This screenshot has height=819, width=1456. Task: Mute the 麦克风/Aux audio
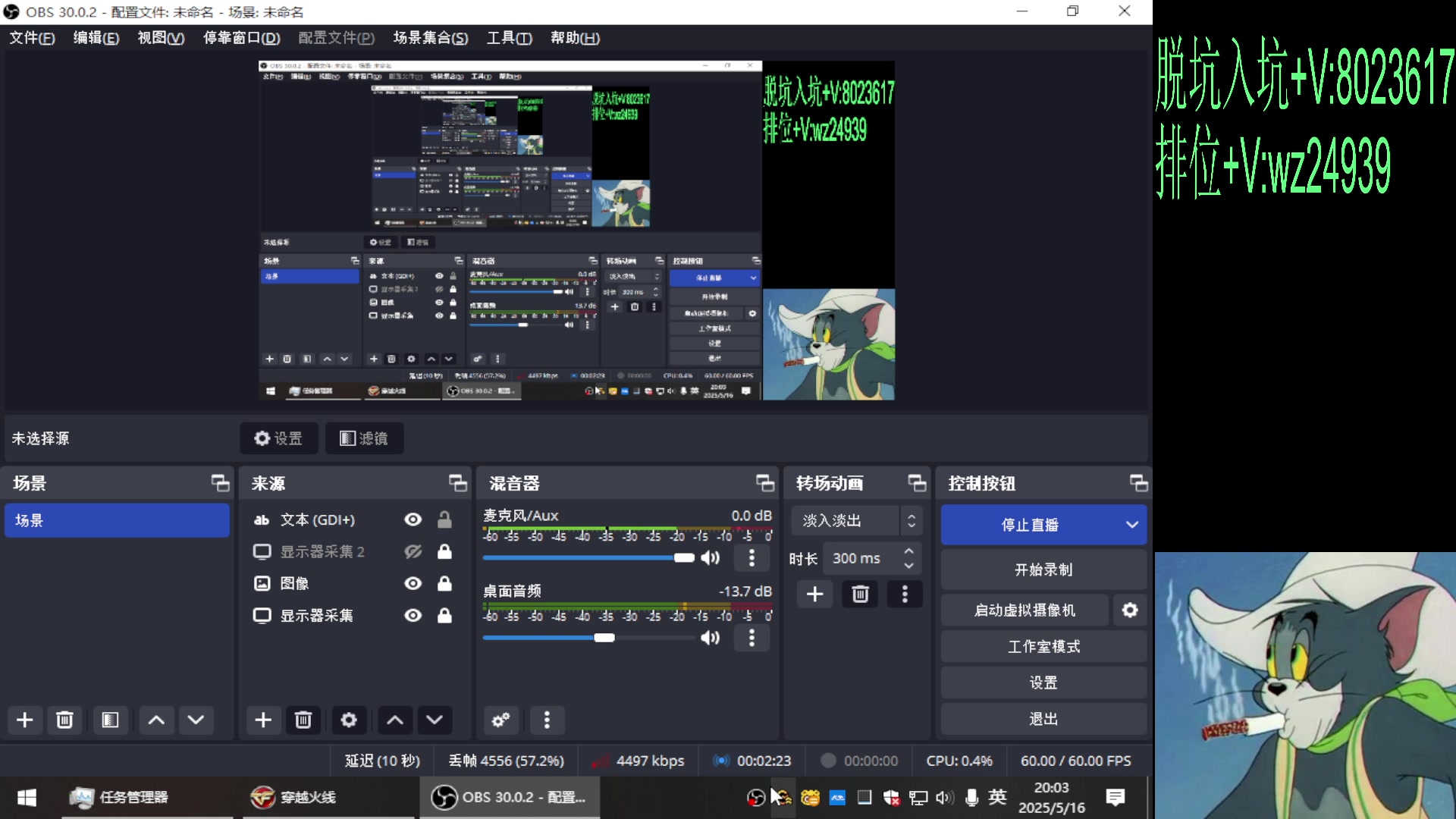711,558
